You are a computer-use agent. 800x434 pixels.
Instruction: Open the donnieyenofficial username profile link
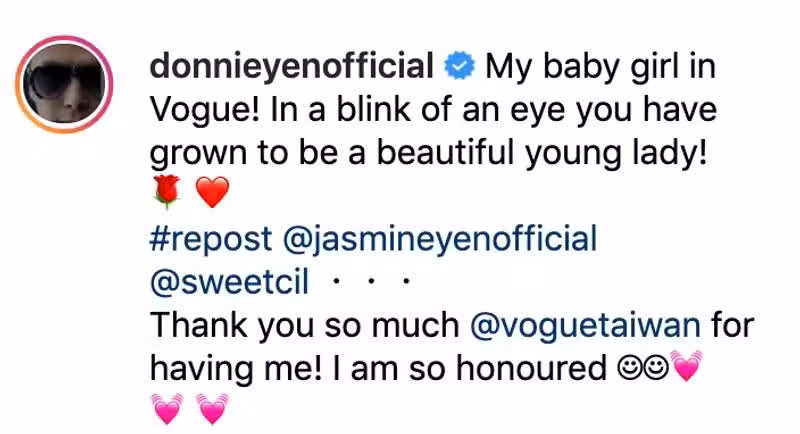(x=292, y=67)
